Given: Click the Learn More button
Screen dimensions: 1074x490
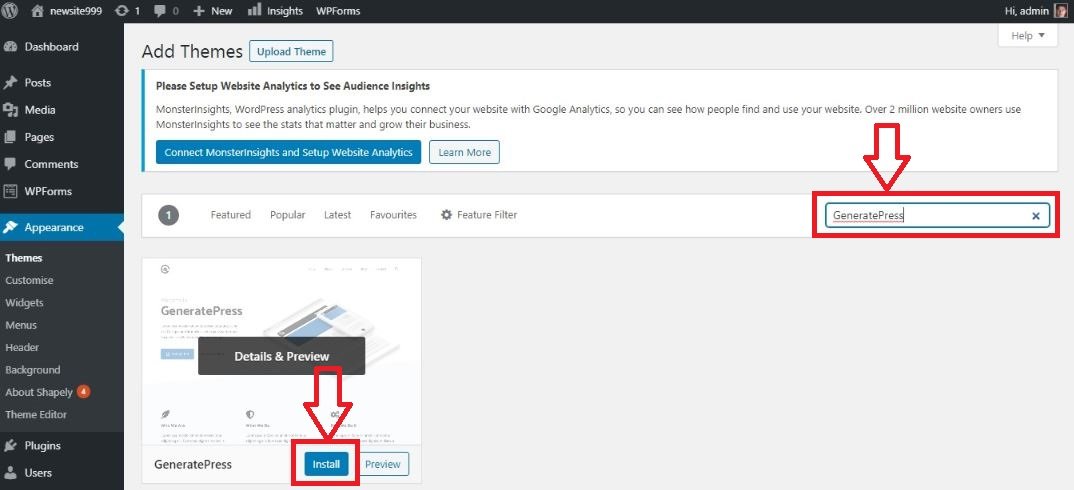Looking at the screenshot, I should pos(464,152).
